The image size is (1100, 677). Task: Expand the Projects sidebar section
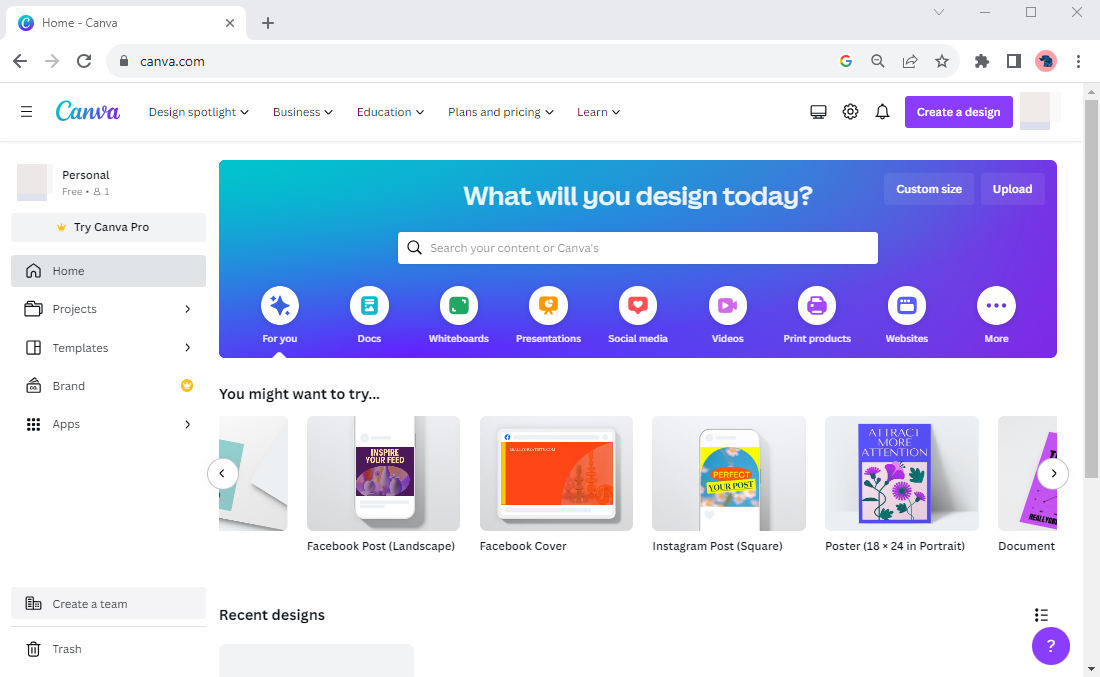tap(108, 309)
